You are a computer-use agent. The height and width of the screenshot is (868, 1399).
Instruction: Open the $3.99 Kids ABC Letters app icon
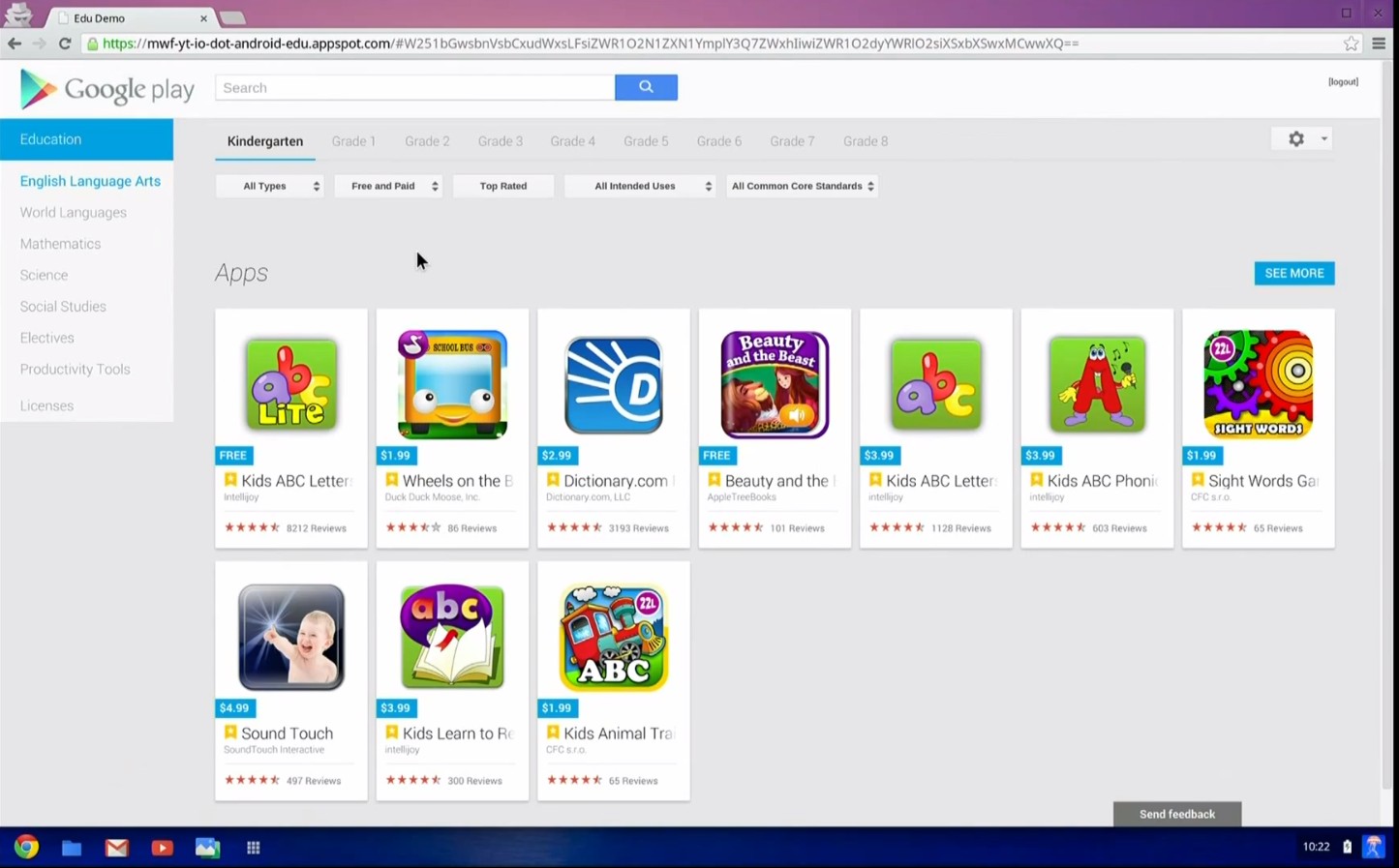click(935, 384)
